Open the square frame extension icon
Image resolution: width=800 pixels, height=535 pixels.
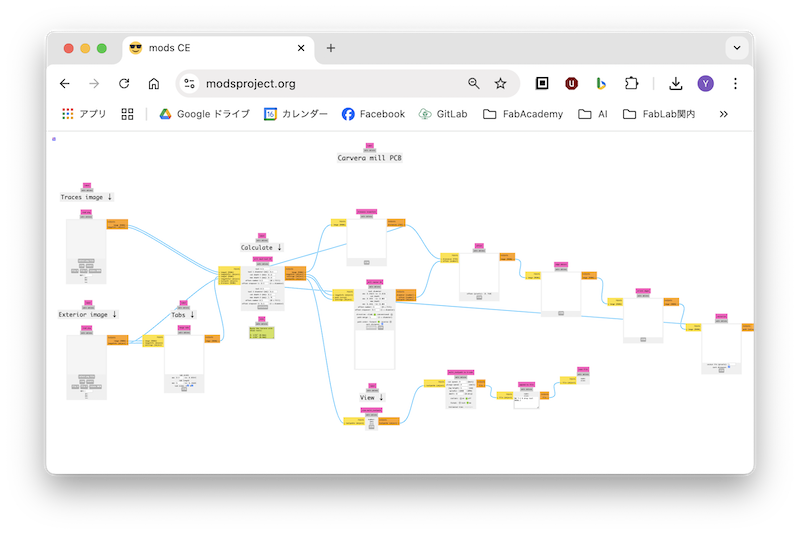coord(542,83)
